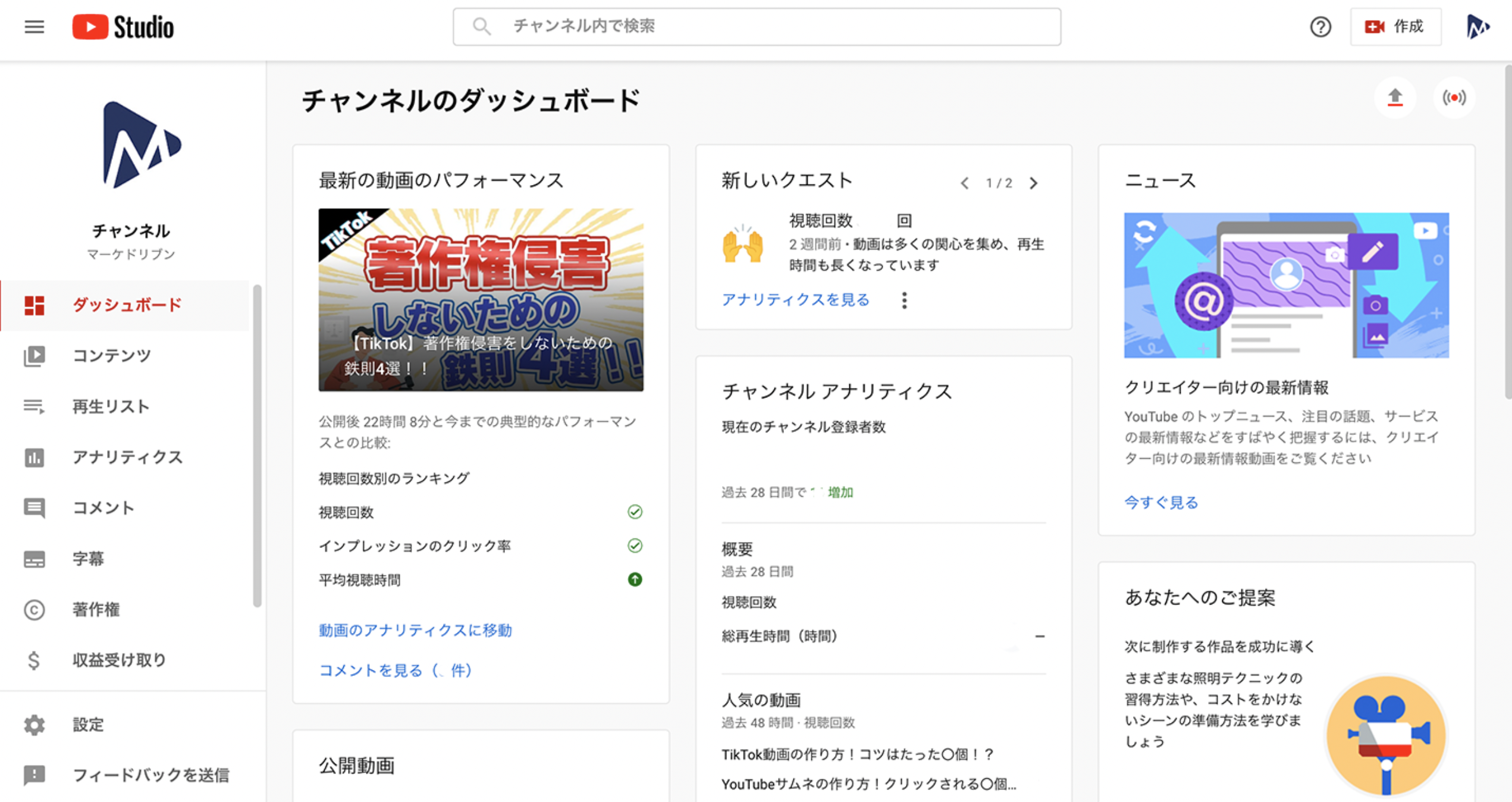Go to next quest with right chevron
Image resolution: width=1512 pixels, height=802 pixels.
(x=1034, y=183)
